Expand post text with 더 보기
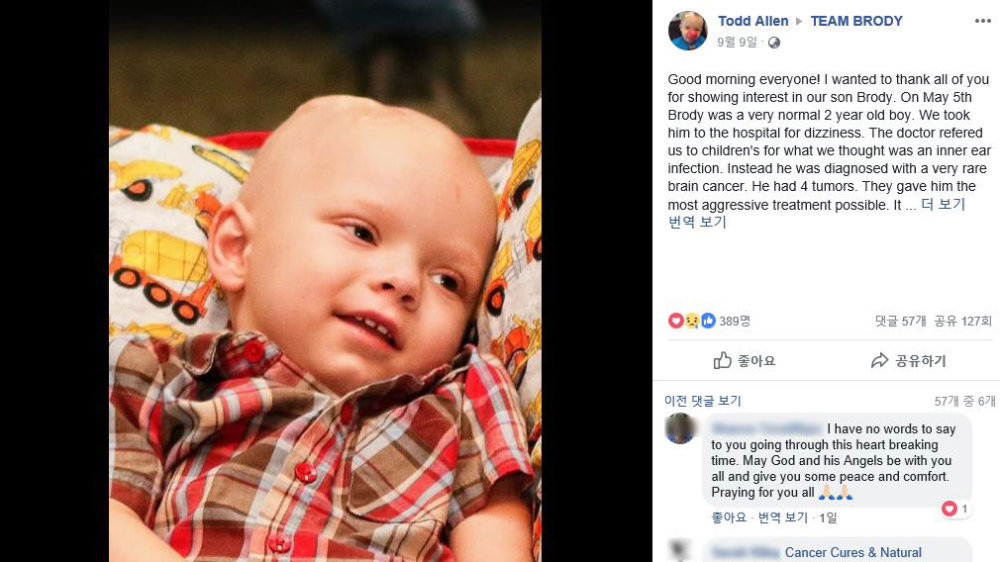 click(943, 205)
